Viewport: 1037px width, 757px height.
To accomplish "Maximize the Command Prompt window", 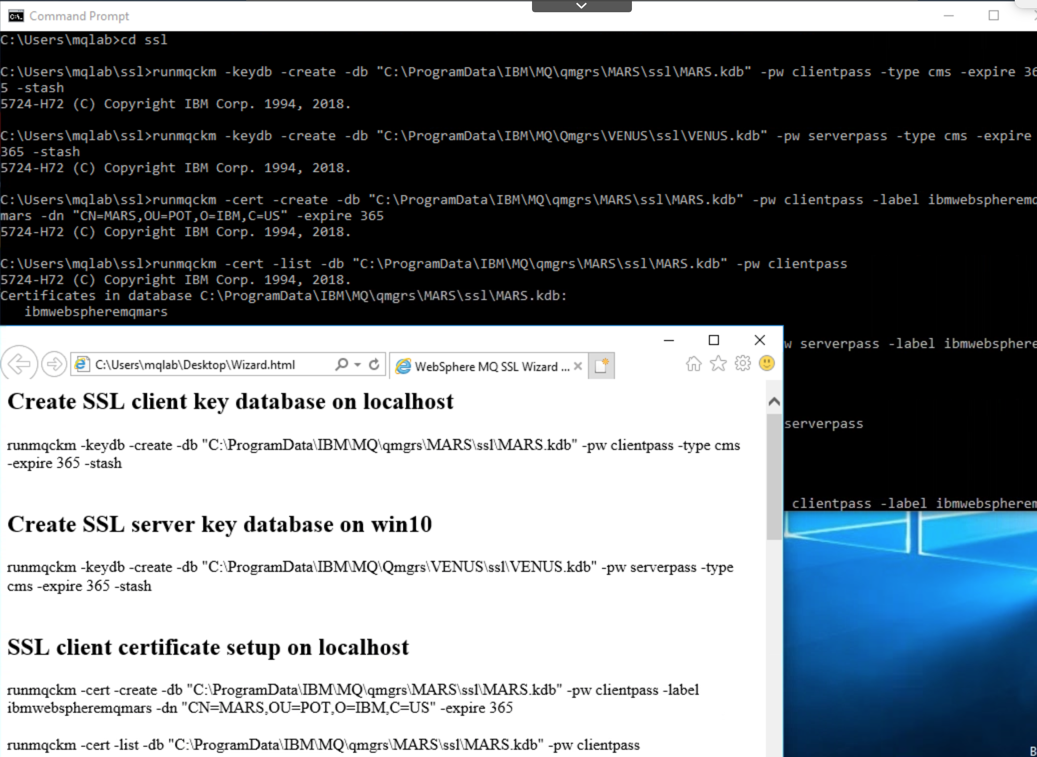I will (993, 15).
